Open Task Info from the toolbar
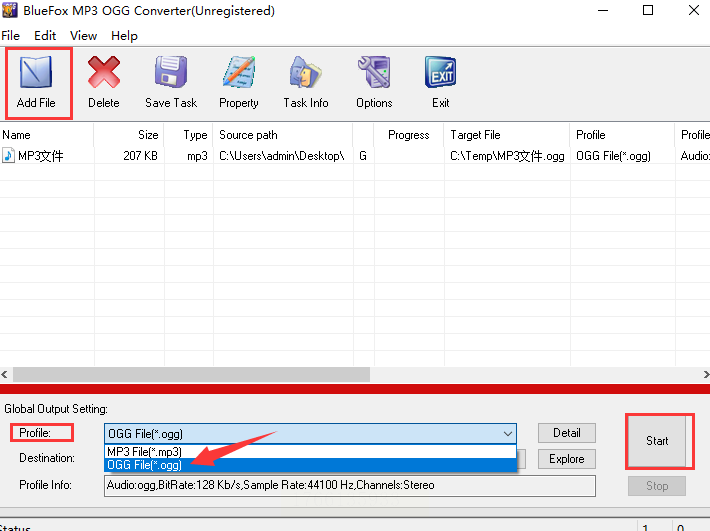 [306, 72]
